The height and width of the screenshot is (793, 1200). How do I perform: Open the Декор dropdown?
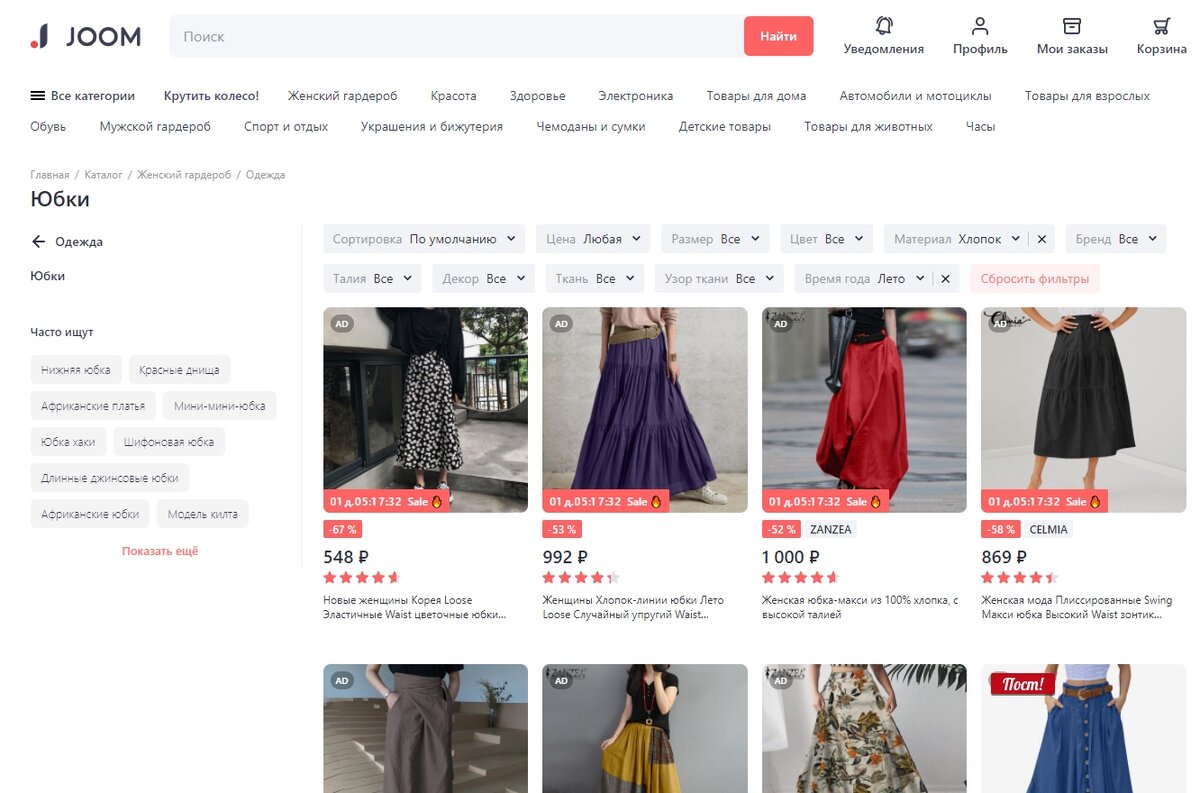pos(483,279)
